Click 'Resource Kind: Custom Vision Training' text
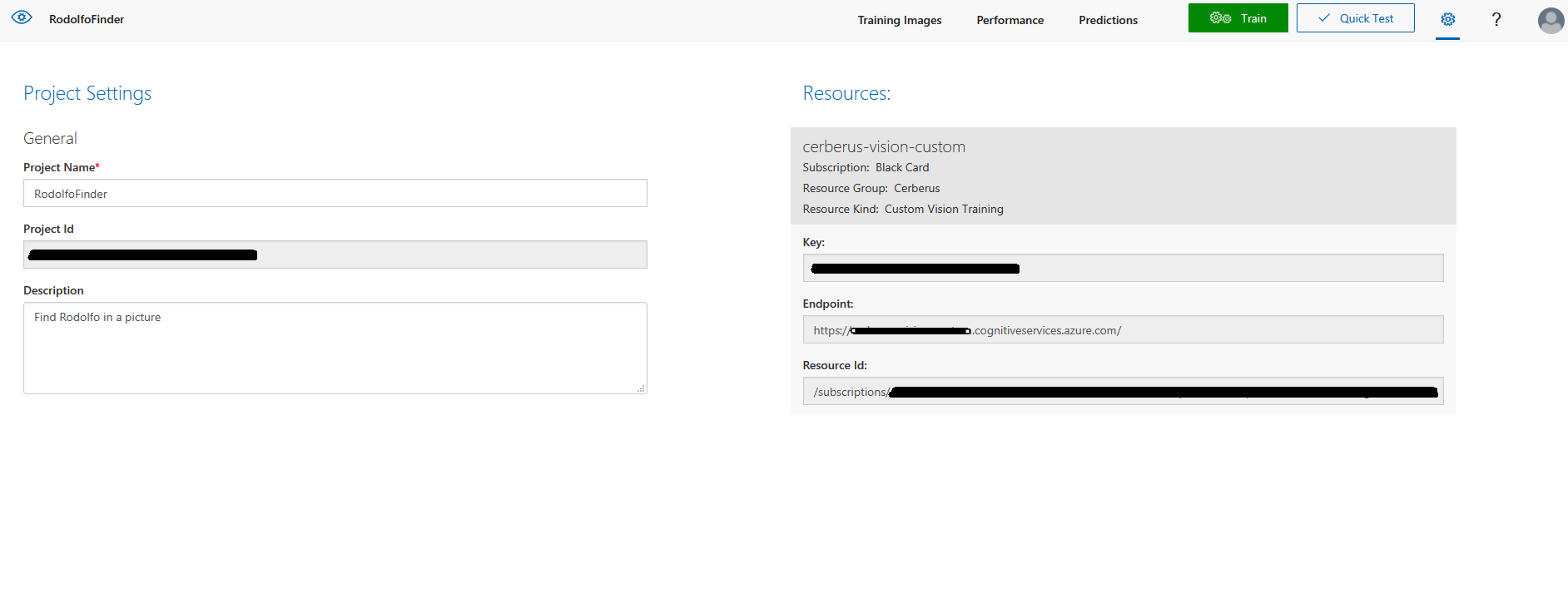 pyautogui.click(x=903, y=209)
